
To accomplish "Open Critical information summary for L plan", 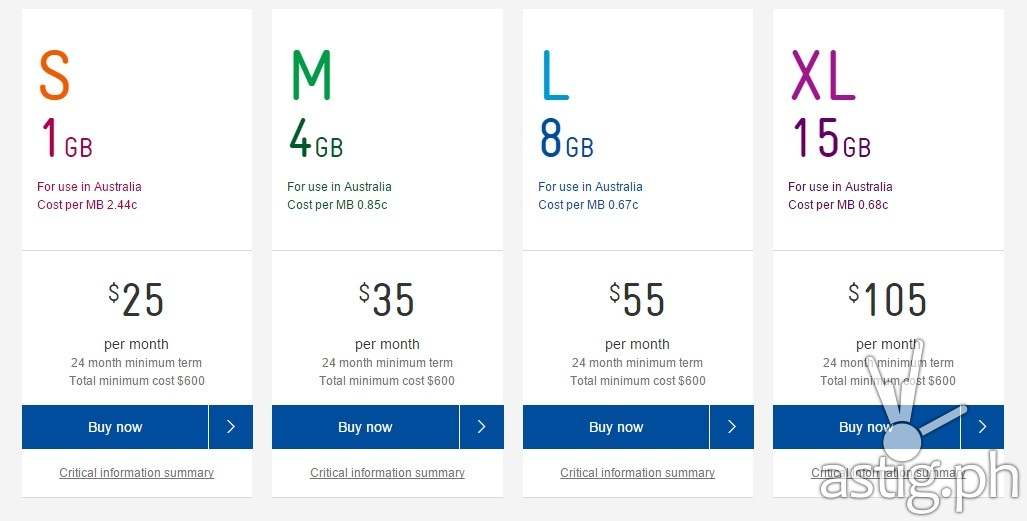I will 637,473.
